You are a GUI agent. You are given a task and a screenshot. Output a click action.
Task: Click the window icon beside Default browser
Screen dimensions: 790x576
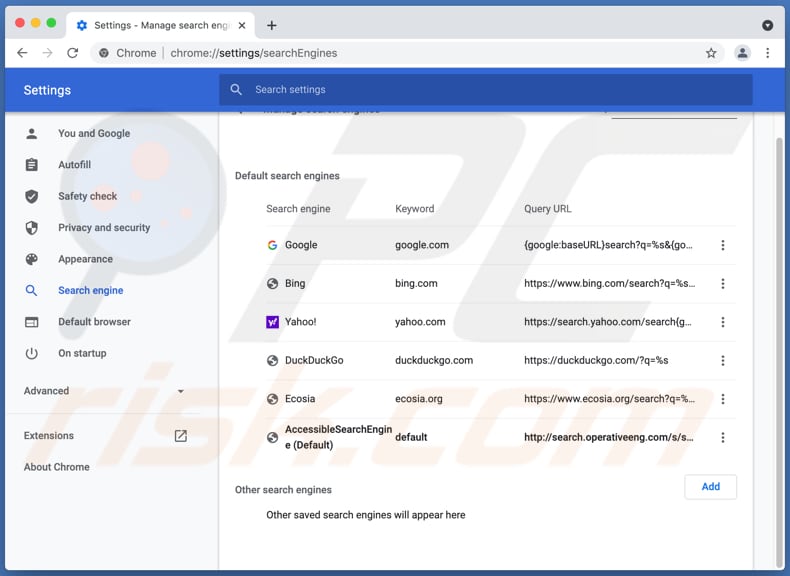(32, 322)
